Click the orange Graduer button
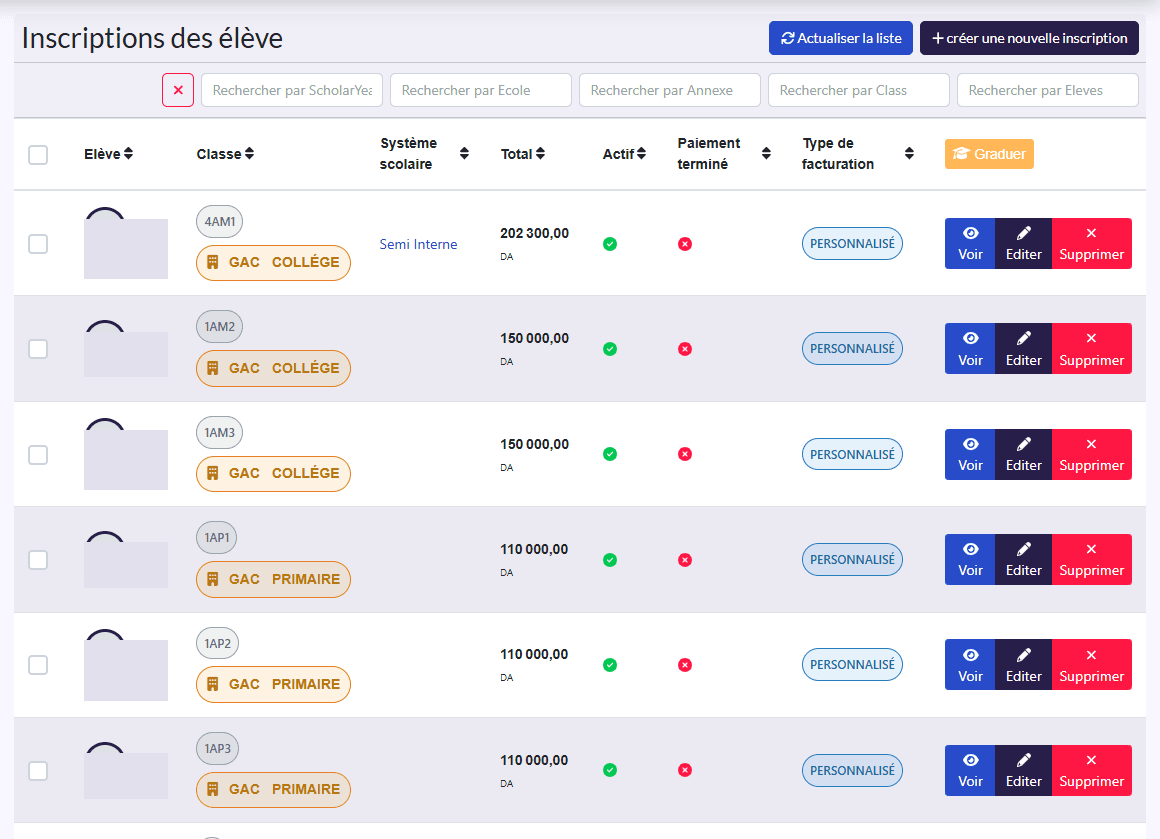The width and height of the screenshot is (1160, 839). point(989,154)
